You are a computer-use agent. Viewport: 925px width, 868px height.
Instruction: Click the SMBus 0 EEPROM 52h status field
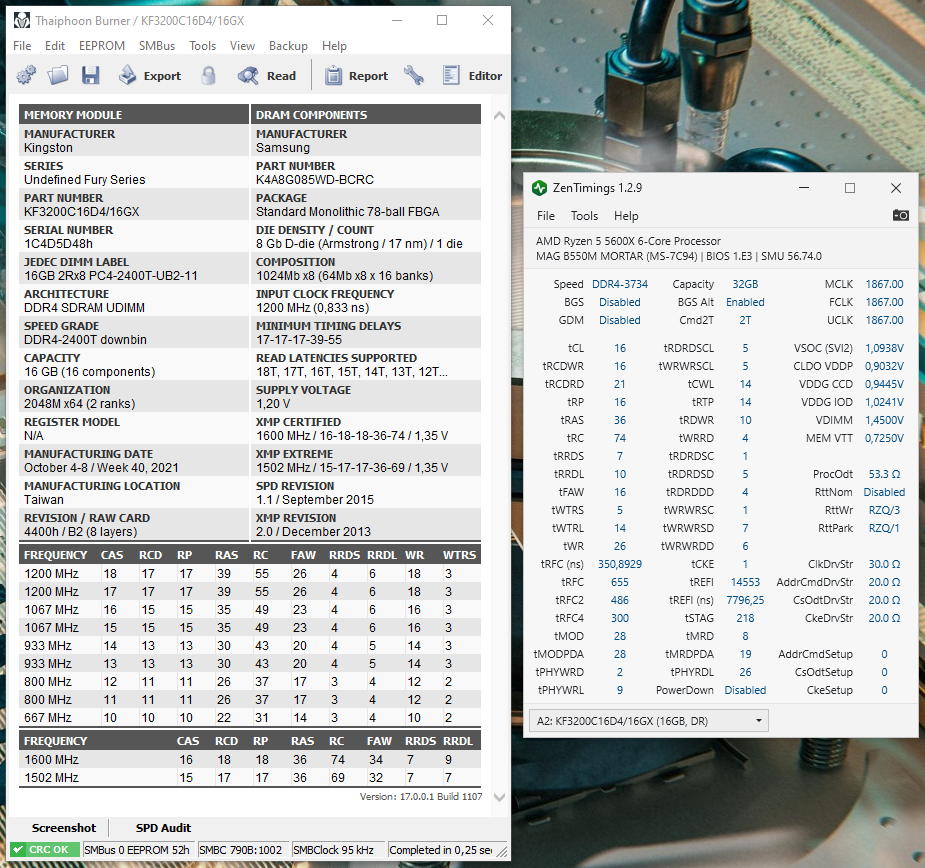(138, 850)
